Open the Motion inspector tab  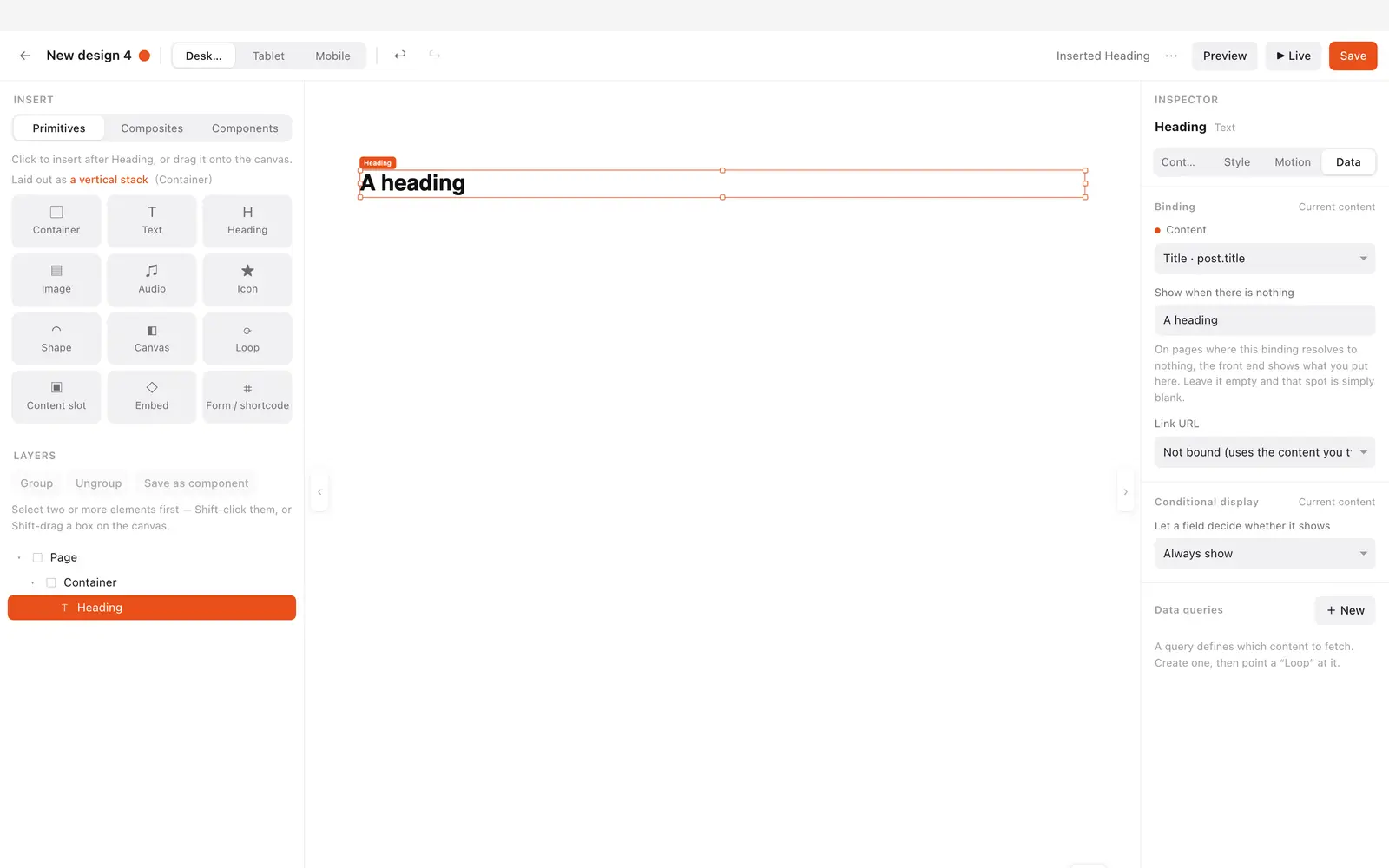[x=1293, y=162]
